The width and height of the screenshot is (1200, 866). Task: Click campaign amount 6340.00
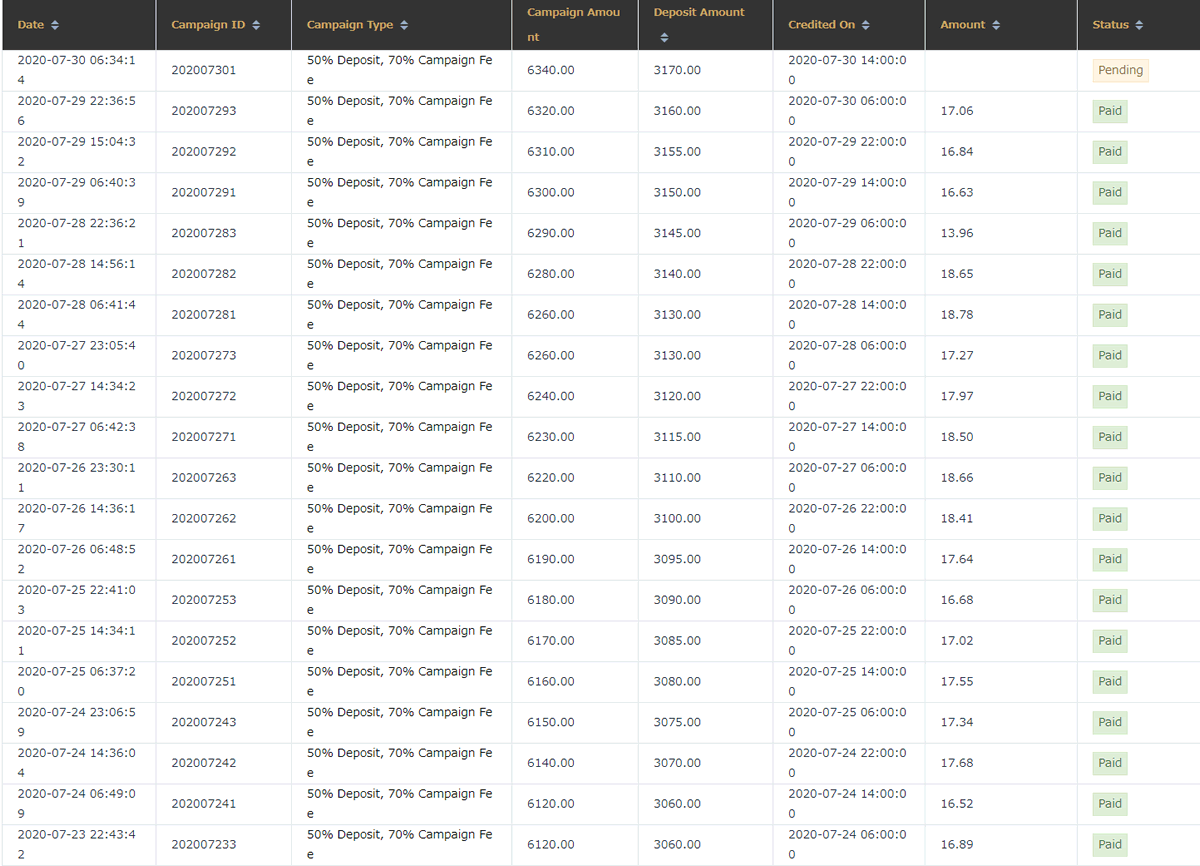coord(551,70)
